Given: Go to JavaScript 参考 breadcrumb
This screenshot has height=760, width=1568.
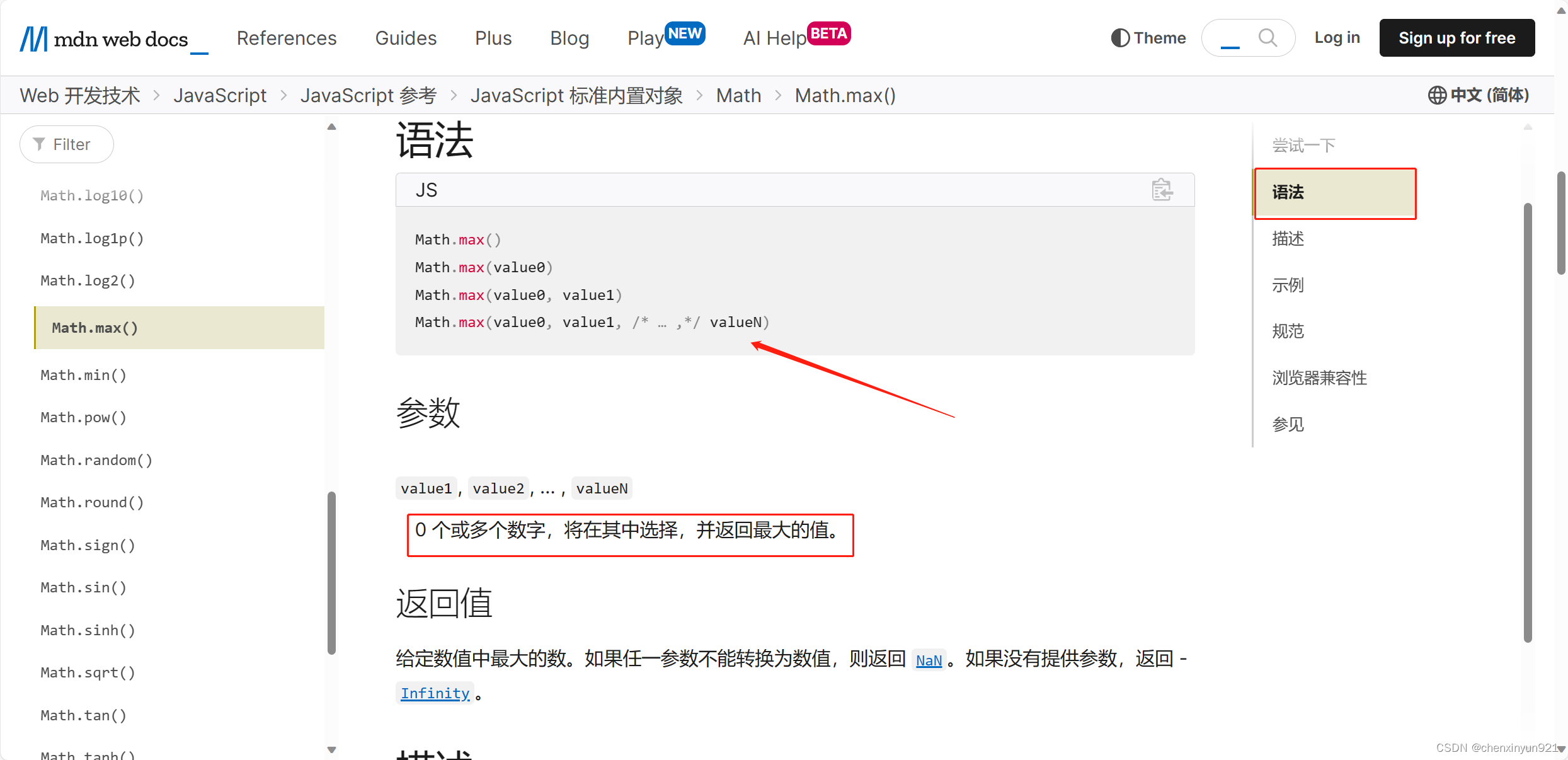Looking at the screenshot, I should point(369,95).
